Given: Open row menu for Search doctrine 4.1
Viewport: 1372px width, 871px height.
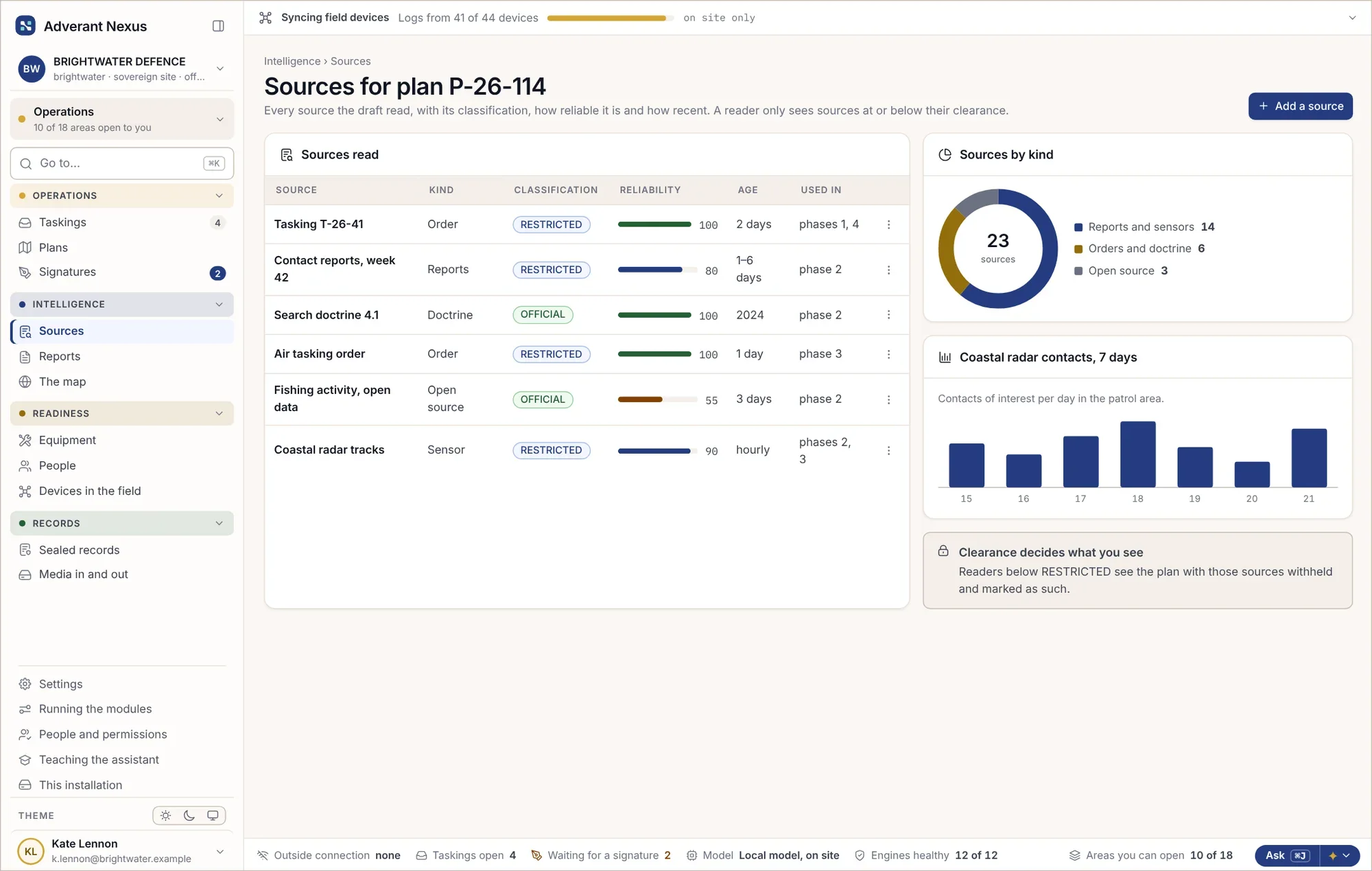Looking at the screenshot, I should (888, 315).
